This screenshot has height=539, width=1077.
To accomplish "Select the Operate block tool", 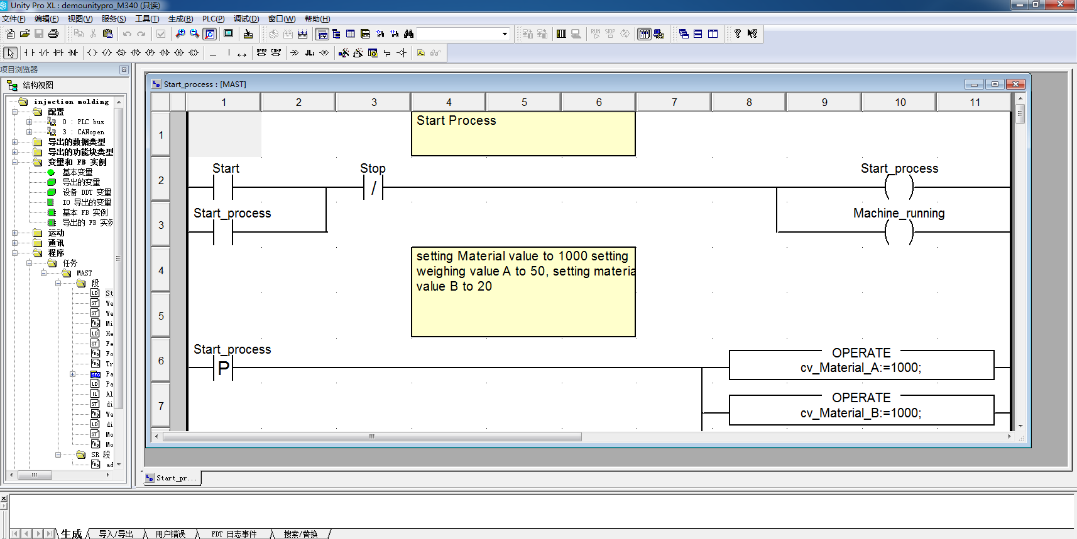I will 261,52.
